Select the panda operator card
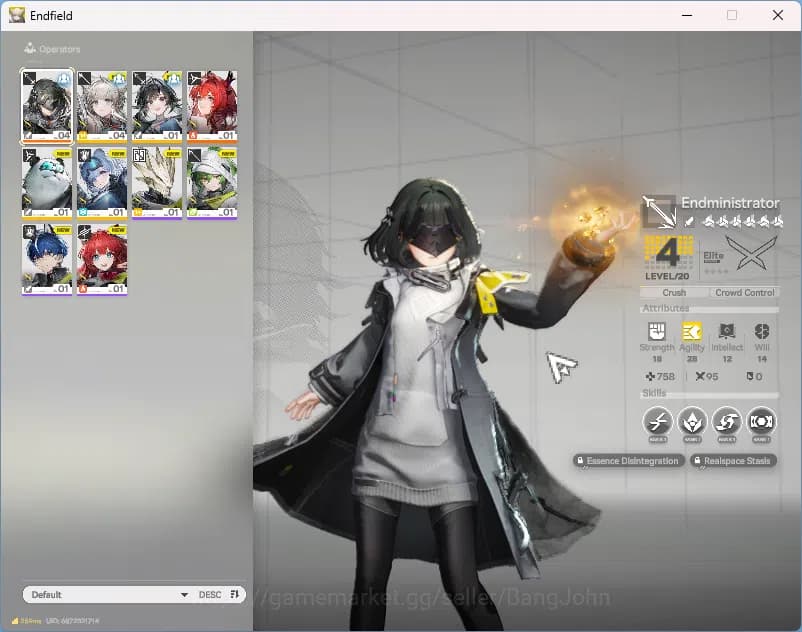This screenshot has height=632, width=802. point(47,182)
